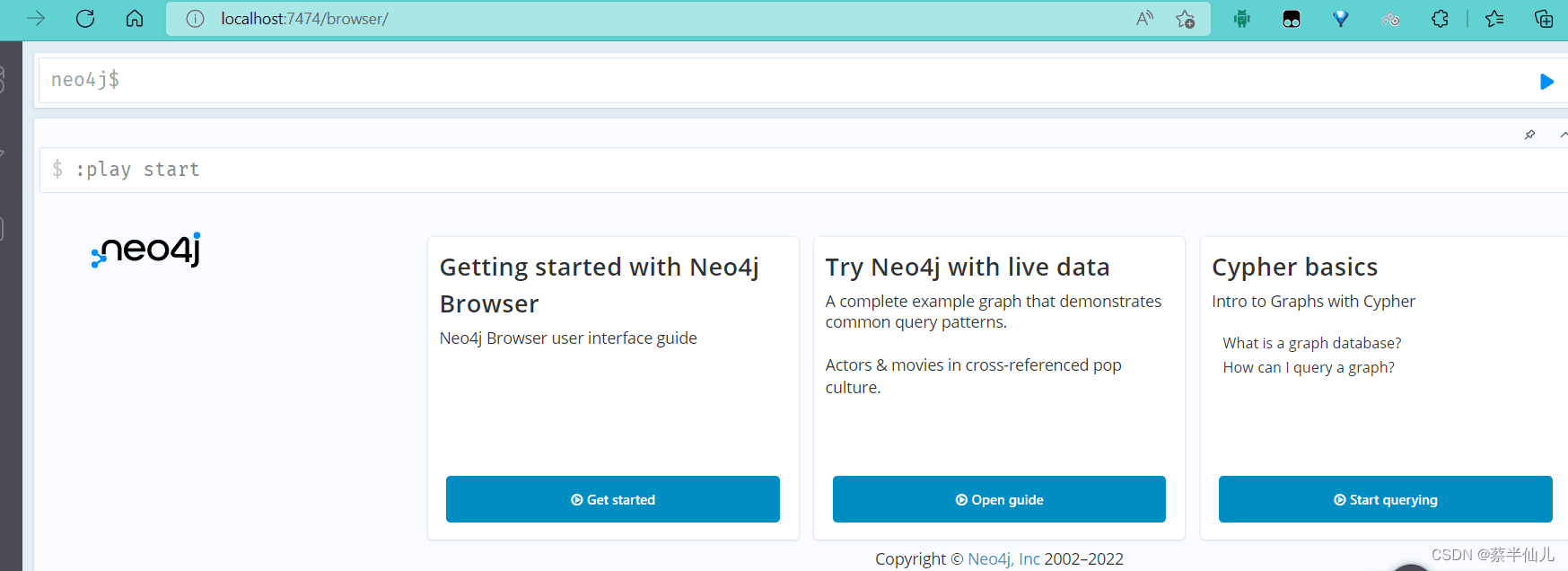Screen dimensions: 1568x571
Task: Click the browser forward arrow
Action: pyautogui.click(x=36, y=19)
